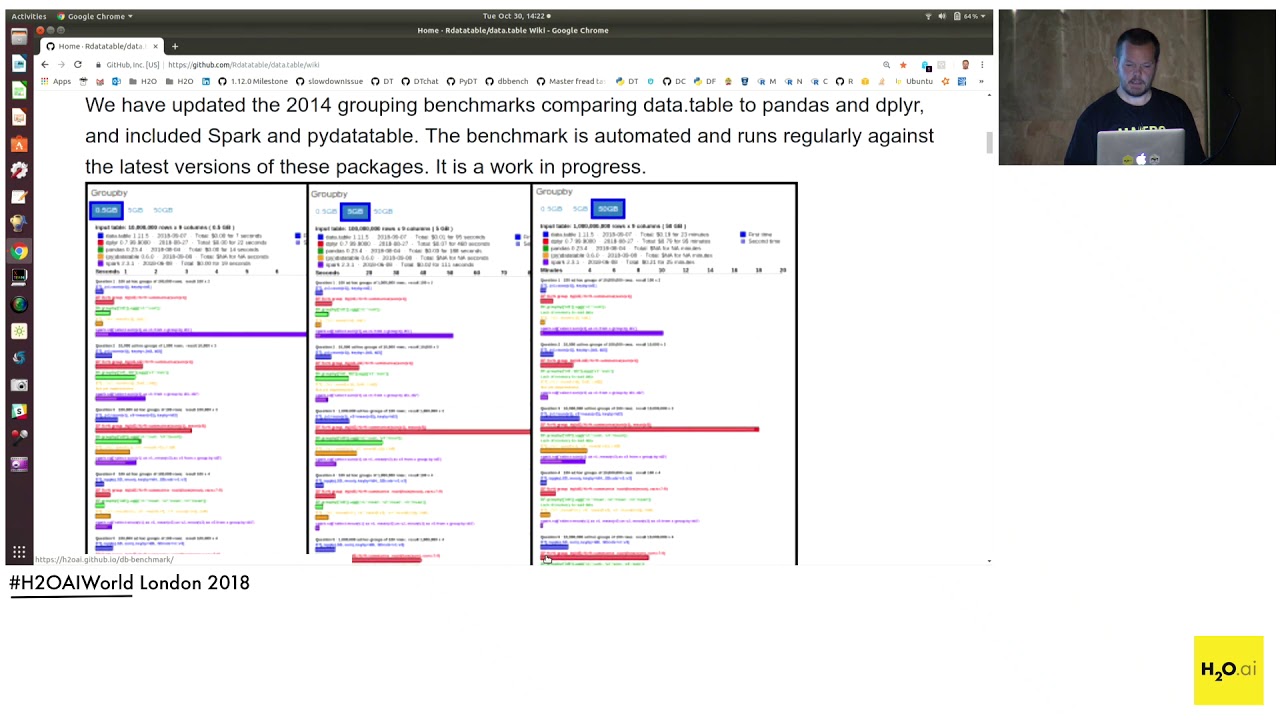Open the DF bookmark
The image size is (1280, 720).
point(705,81)
